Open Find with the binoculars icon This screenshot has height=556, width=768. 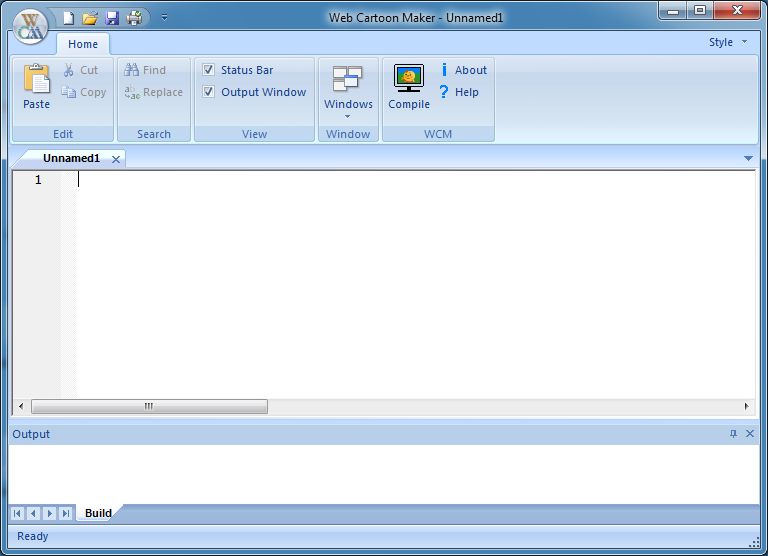[145, 70]
